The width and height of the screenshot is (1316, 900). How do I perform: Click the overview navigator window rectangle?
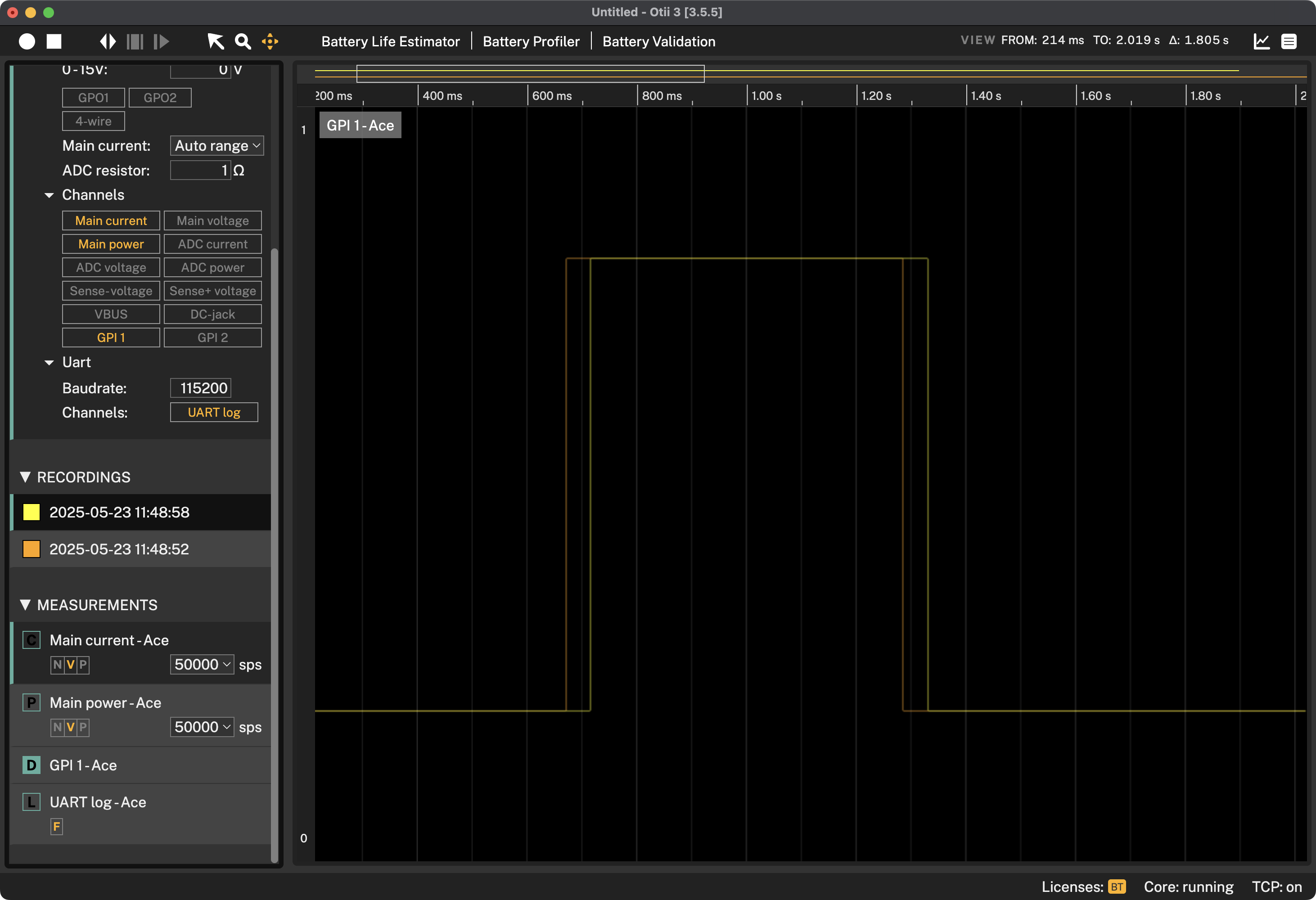(531, 74)
